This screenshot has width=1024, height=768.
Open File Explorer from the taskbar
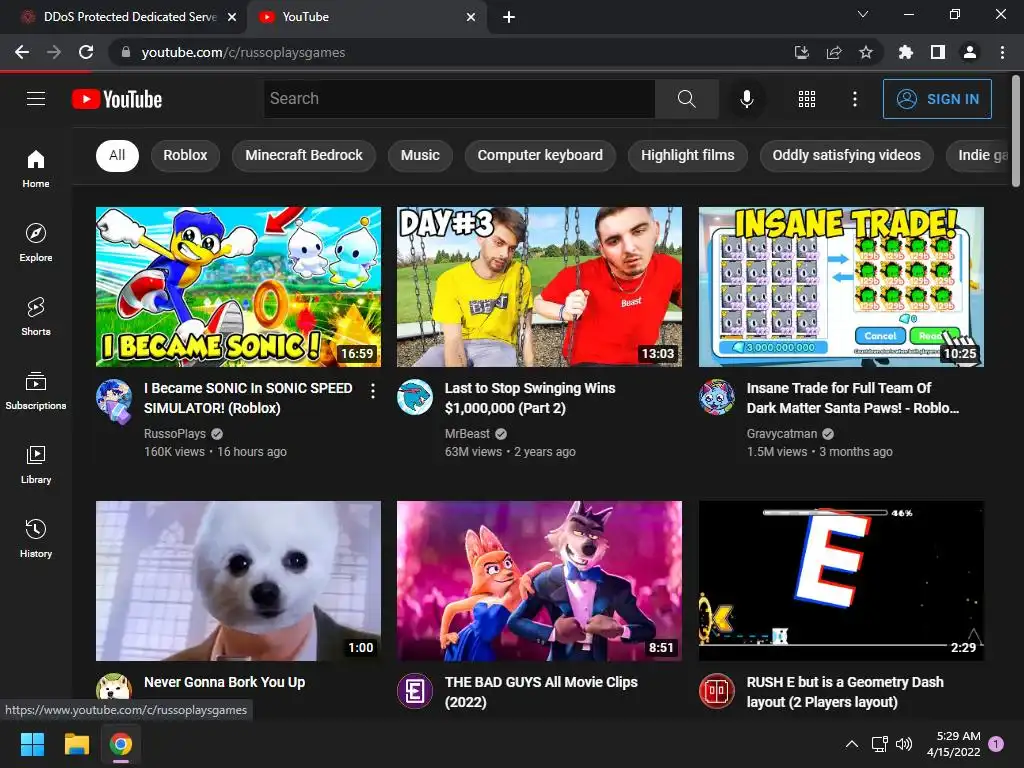[x=76, y=744]
